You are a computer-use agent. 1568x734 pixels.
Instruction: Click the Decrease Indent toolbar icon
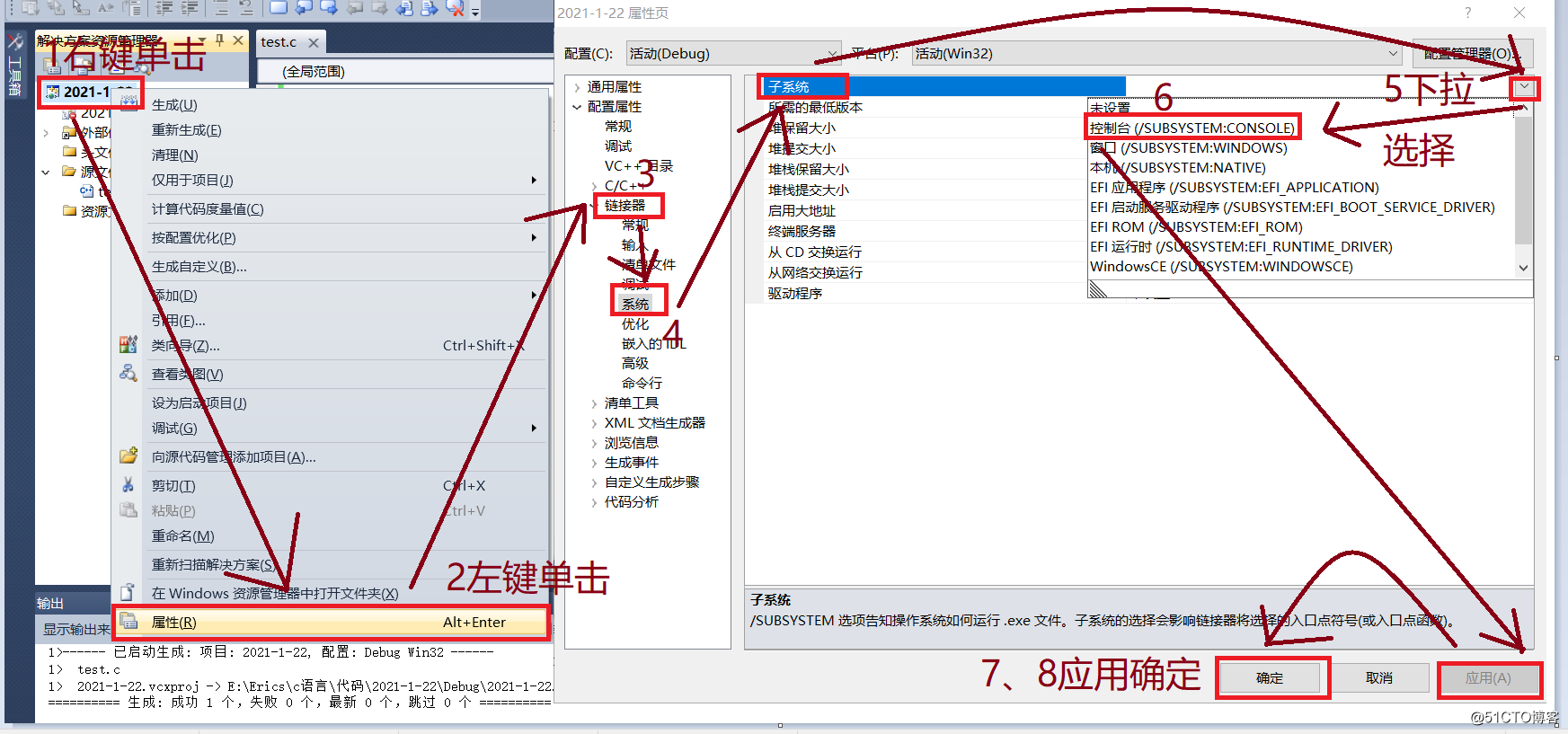coord(164,8)
